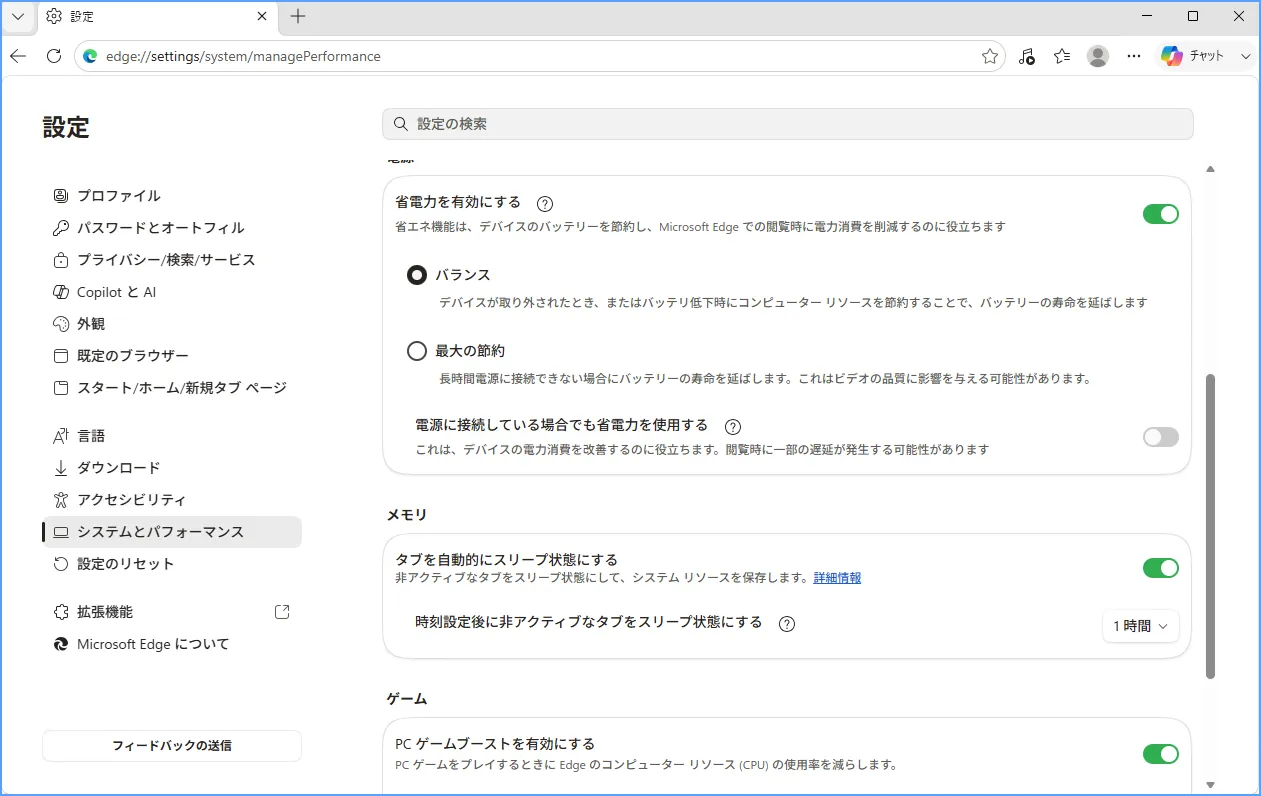
Task: Open the Settings and more ellipsis menu
Action: tap(1134, 56)
